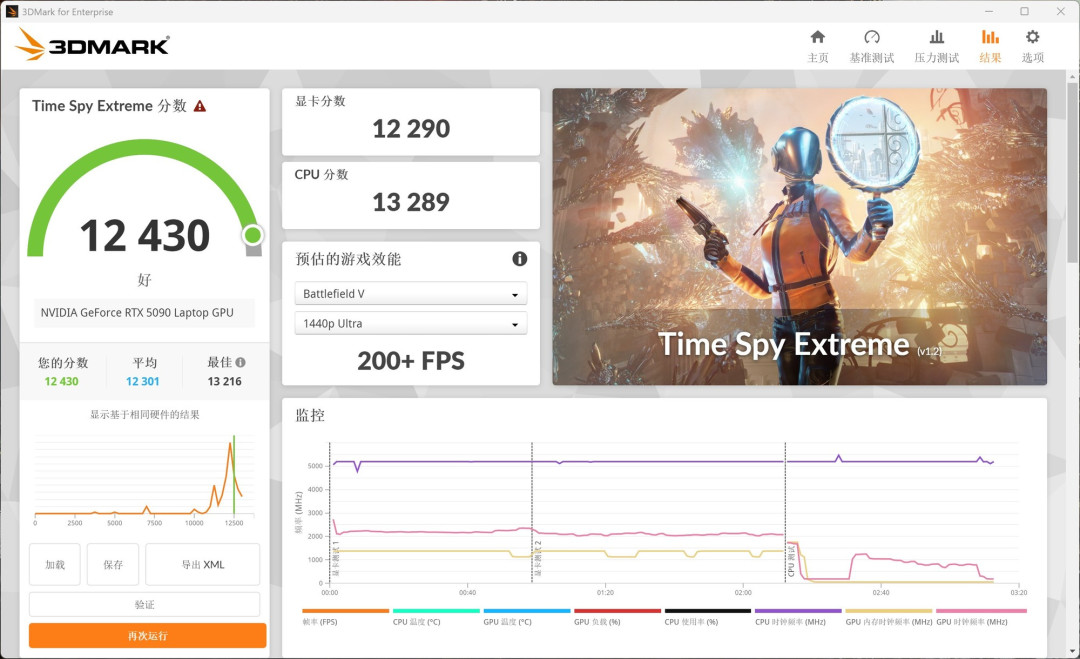Viewport: 1080px width, 659px height.
Task: Click the 加载 load button
Action: click(54, 564)
